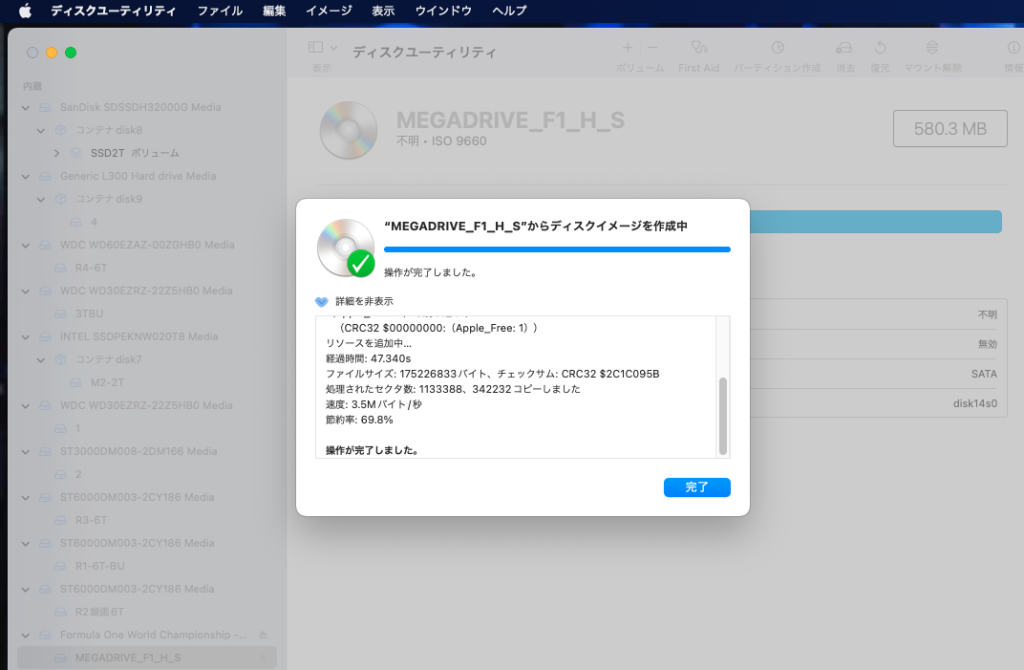
Task: Collapse the INTEL SSDPEKNW020T8 Media tree
Action: pos(26,337)
